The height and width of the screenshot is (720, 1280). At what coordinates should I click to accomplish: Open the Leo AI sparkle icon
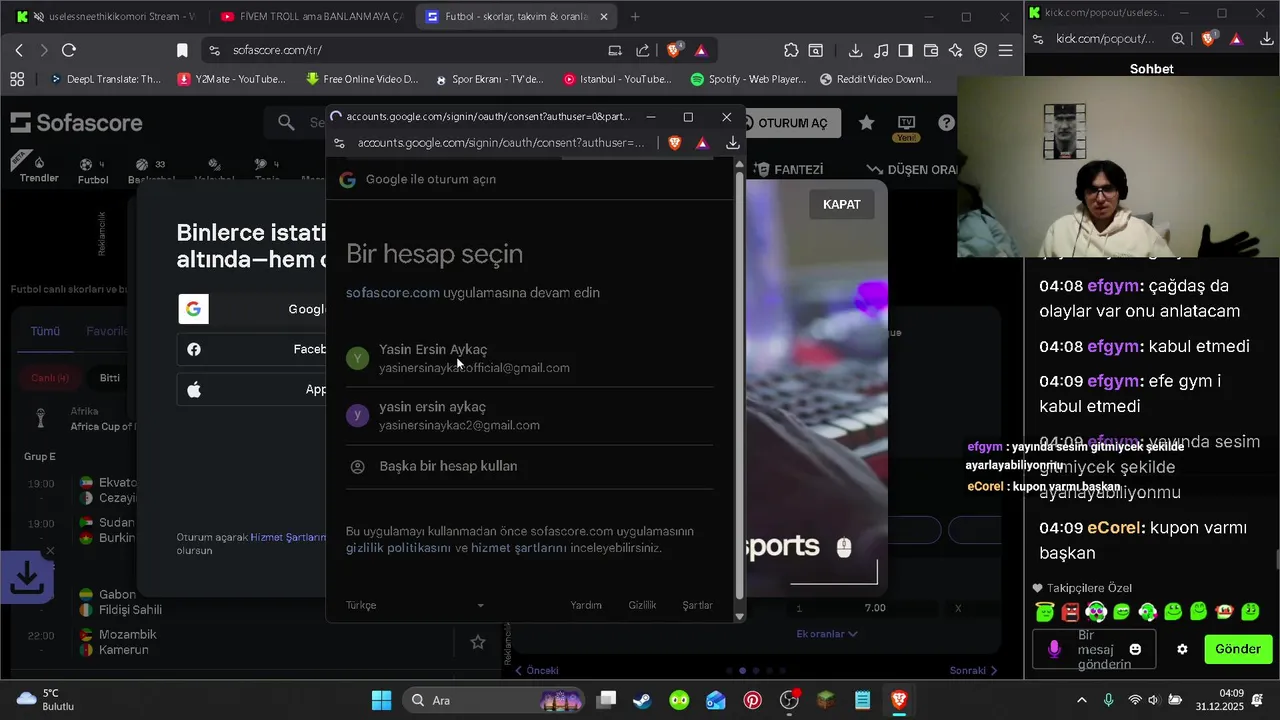[x=955, y=50]
